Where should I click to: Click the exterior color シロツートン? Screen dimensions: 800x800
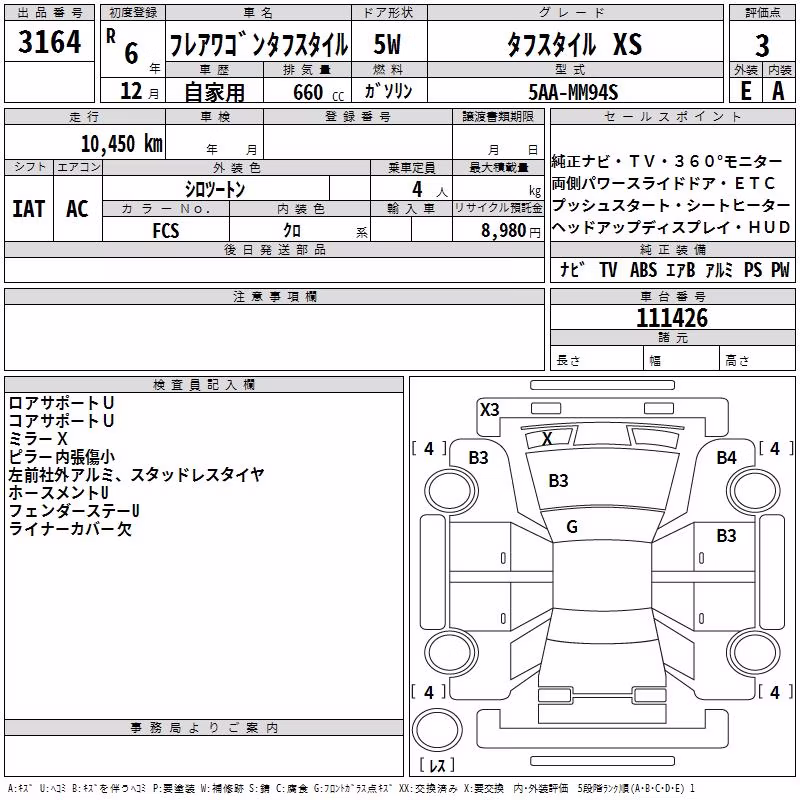pos(215,189)
